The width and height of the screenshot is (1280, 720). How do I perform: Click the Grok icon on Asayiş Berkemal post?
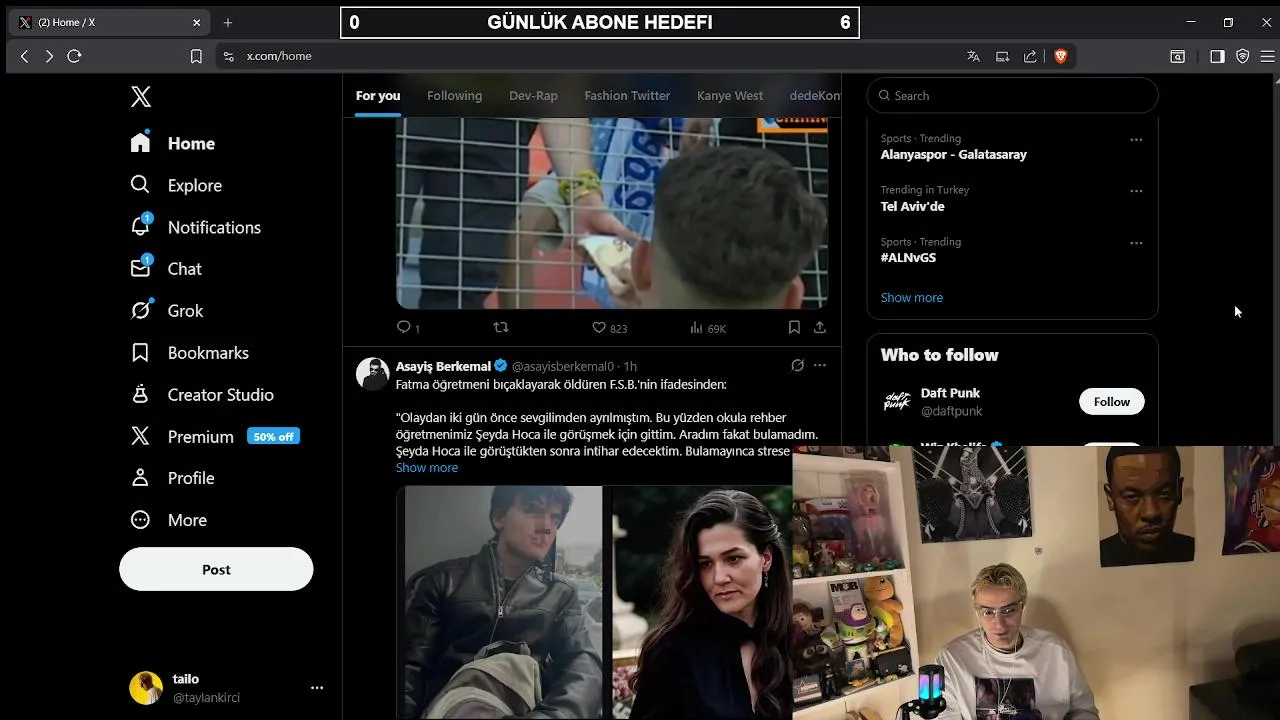(x=797, y=366)
